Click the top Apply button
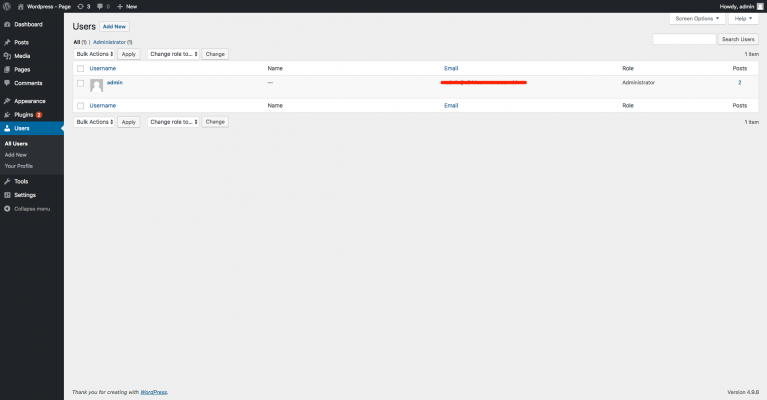Viewport: 767px width, 400px height. tap(129, 54)
